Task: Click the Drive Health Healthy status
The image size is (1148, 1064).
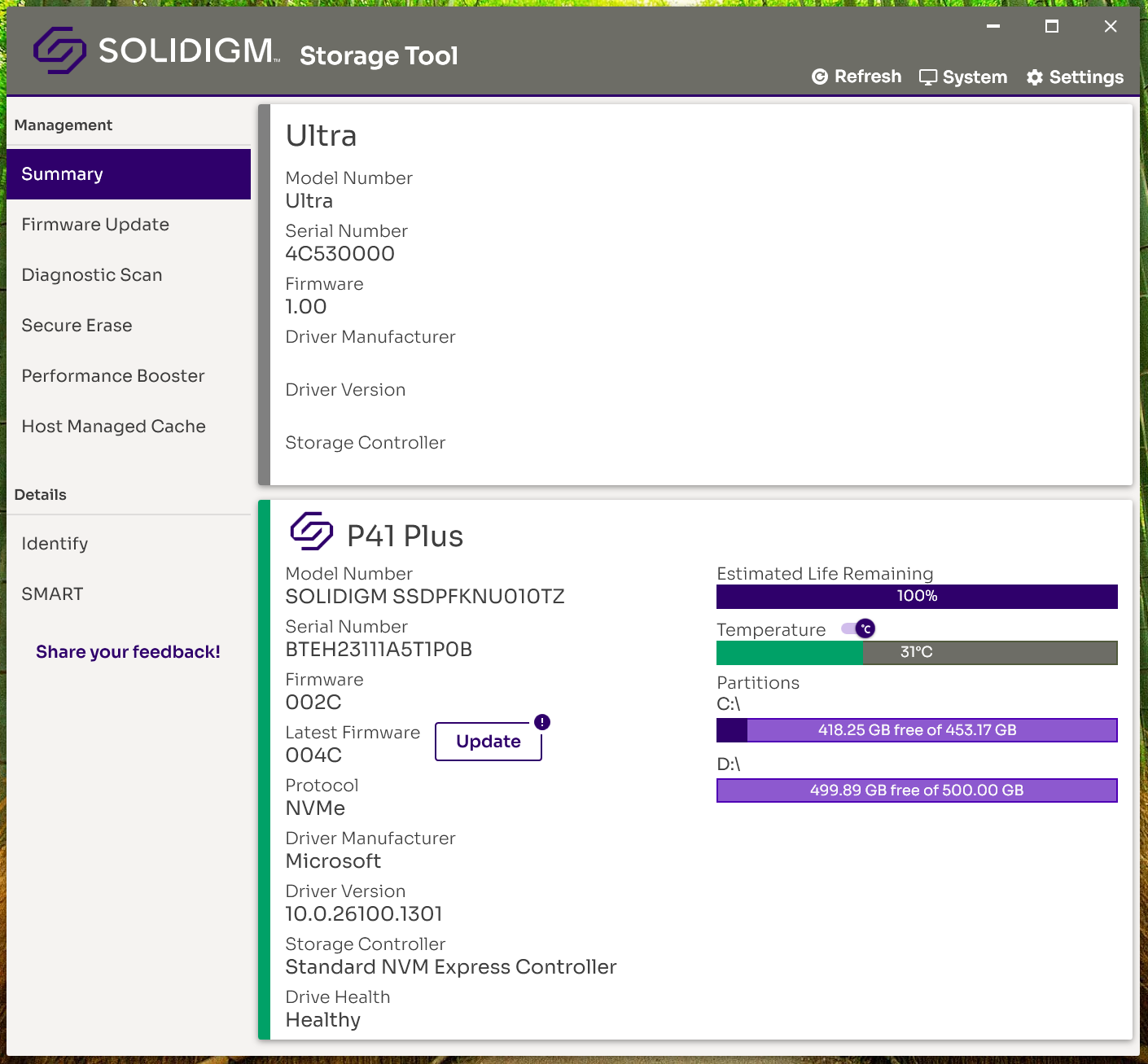Action: pyautogui.click(x=323, y=1020)
